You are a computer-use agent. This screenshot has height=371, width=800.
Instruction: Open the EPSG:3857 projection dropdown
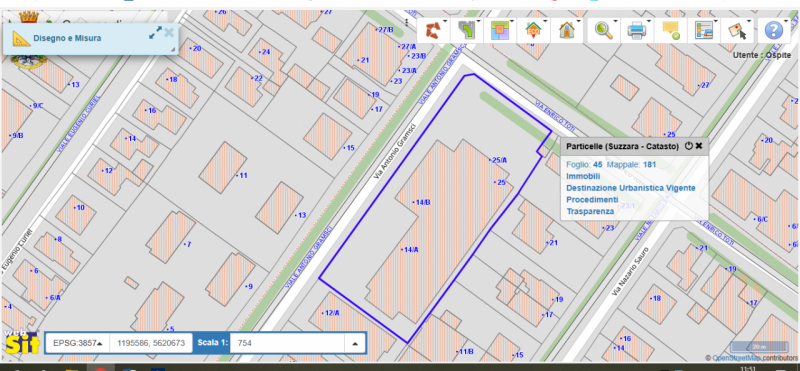click(x=78, y=343)
